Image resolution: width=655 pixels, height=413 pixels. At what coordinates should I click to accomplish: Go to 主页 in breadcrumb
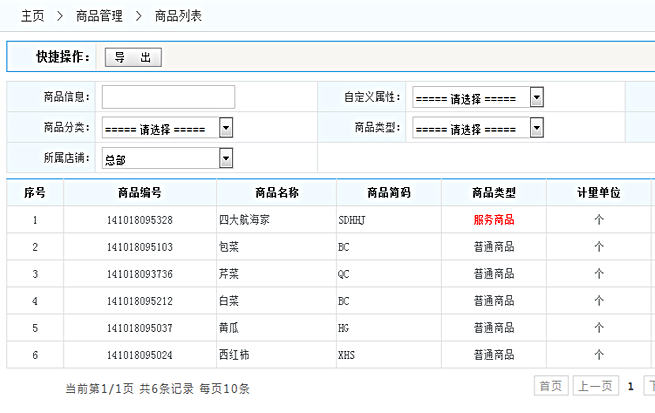tap(33, 16)
